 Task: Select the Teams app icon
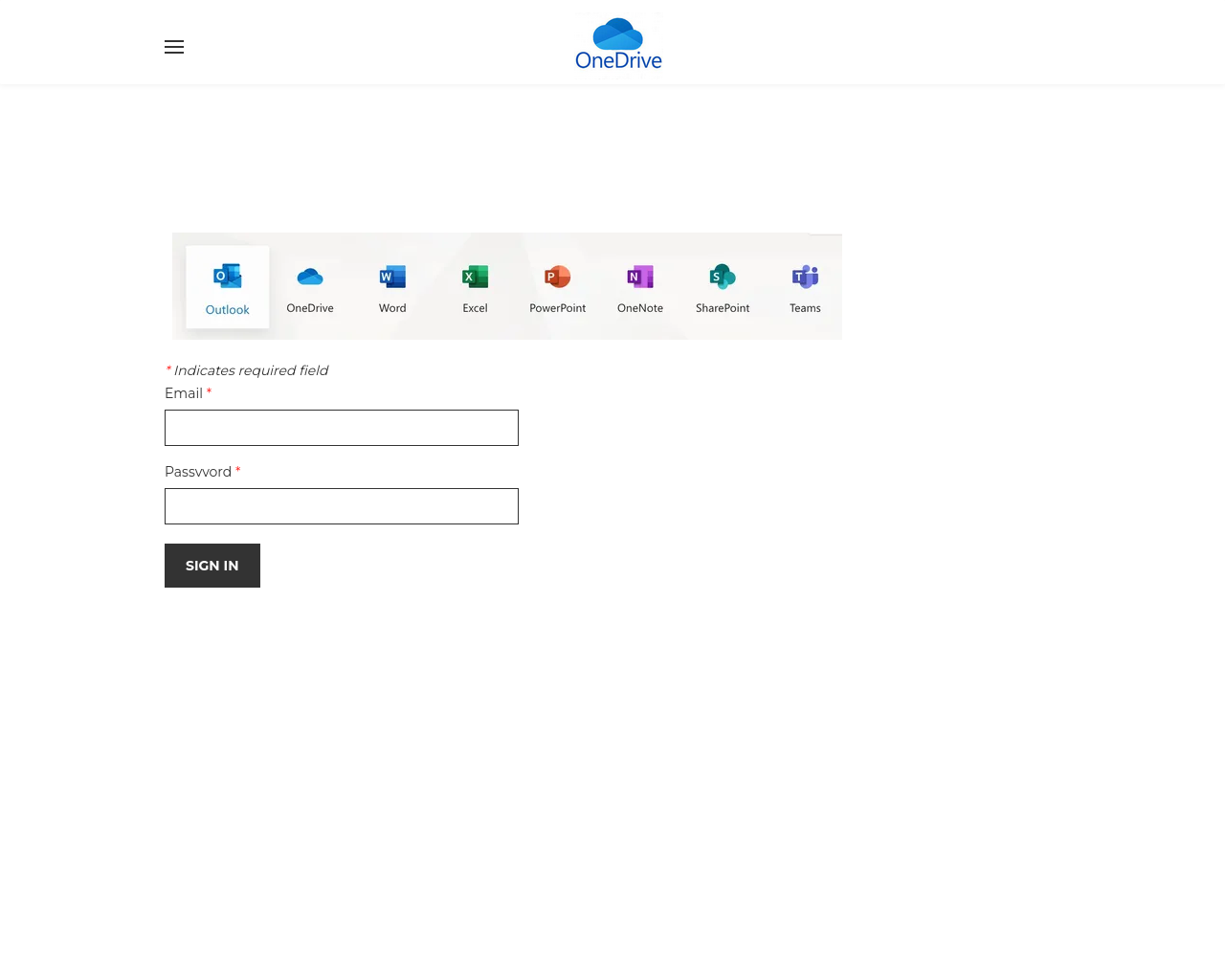(x=805, y=277)
